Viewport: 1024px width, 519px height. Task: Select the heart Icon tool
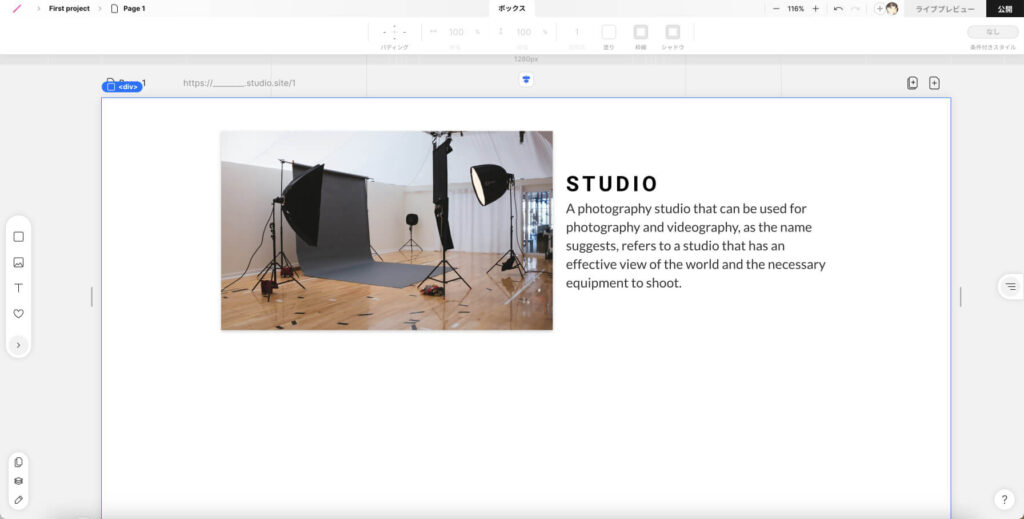tap(18, 314)
